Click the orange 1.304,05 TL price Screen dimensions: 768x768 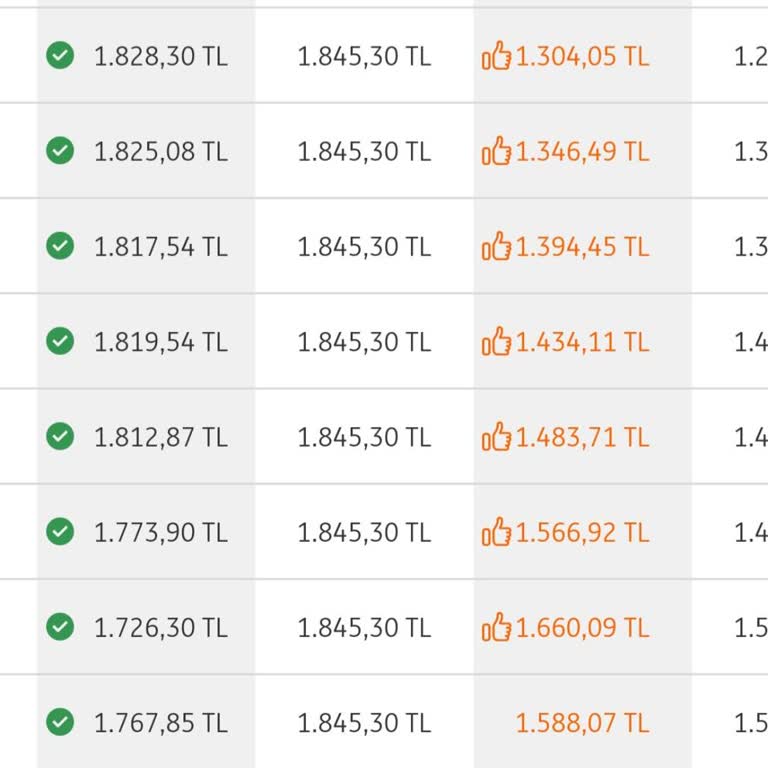582,57
